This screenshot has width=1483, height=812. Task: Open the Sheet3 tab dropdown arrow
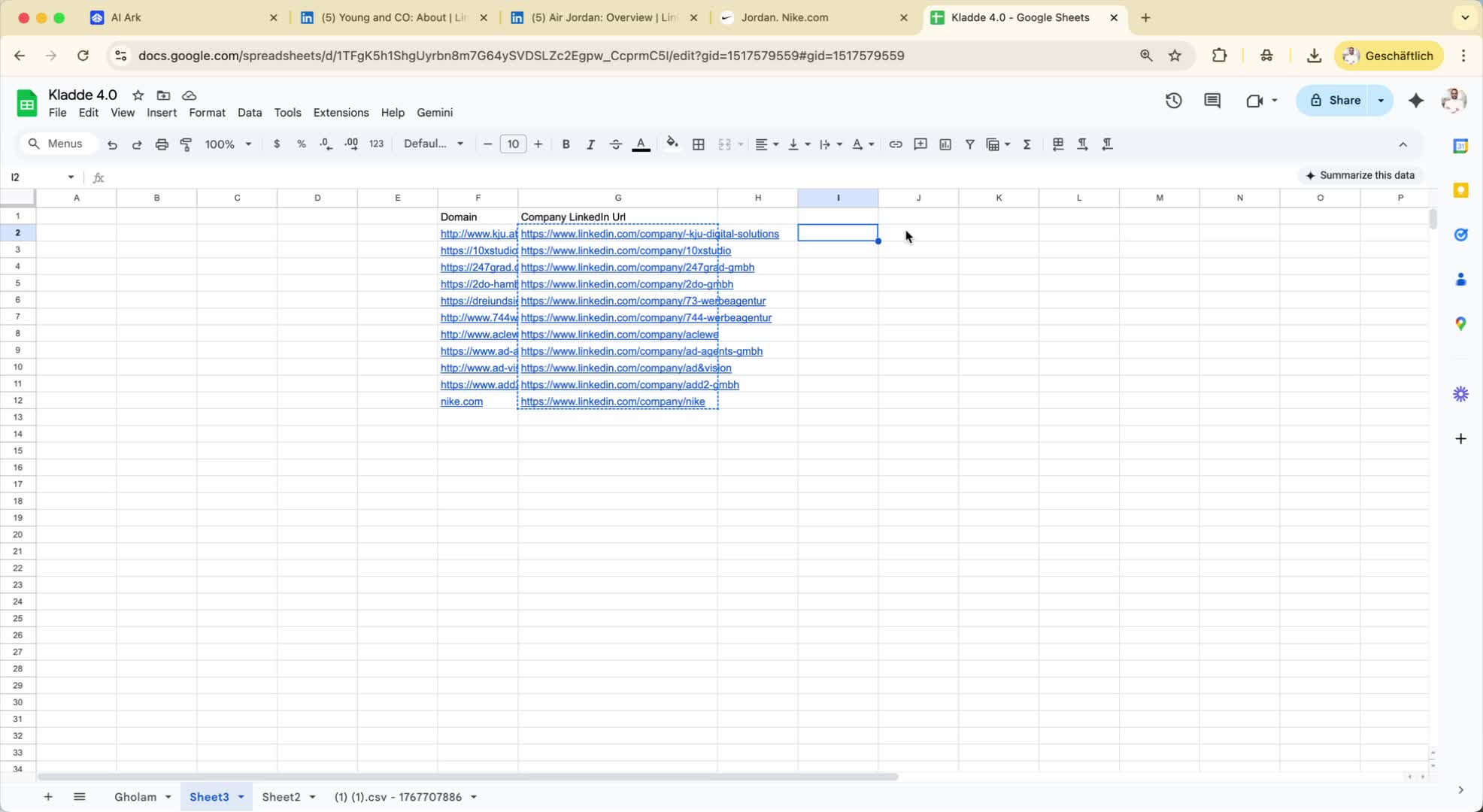(241, 797)
